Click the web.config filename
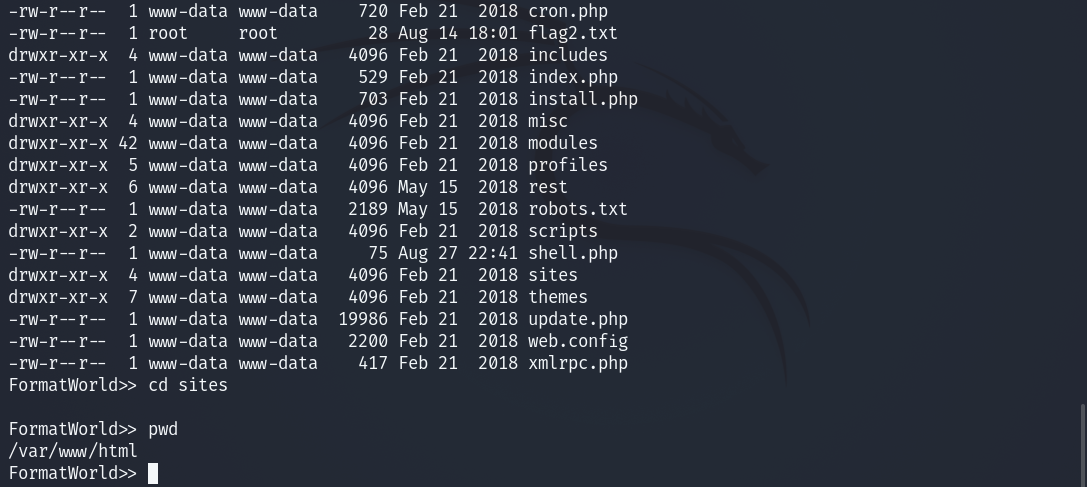The image size is (1087, 487). click(x=578, y=341)
